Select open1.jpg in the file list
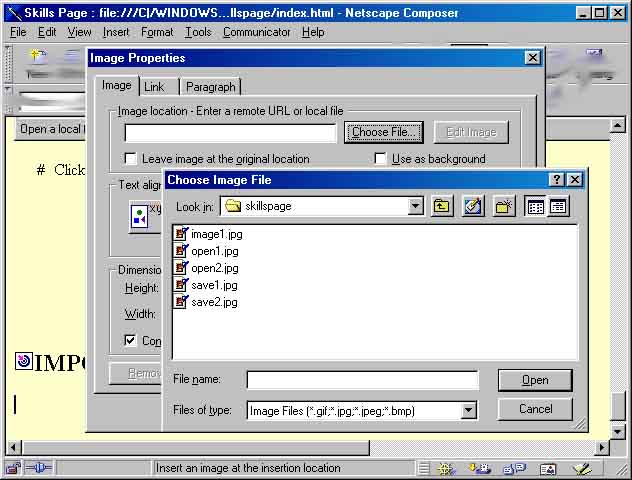 coord(206,251)
